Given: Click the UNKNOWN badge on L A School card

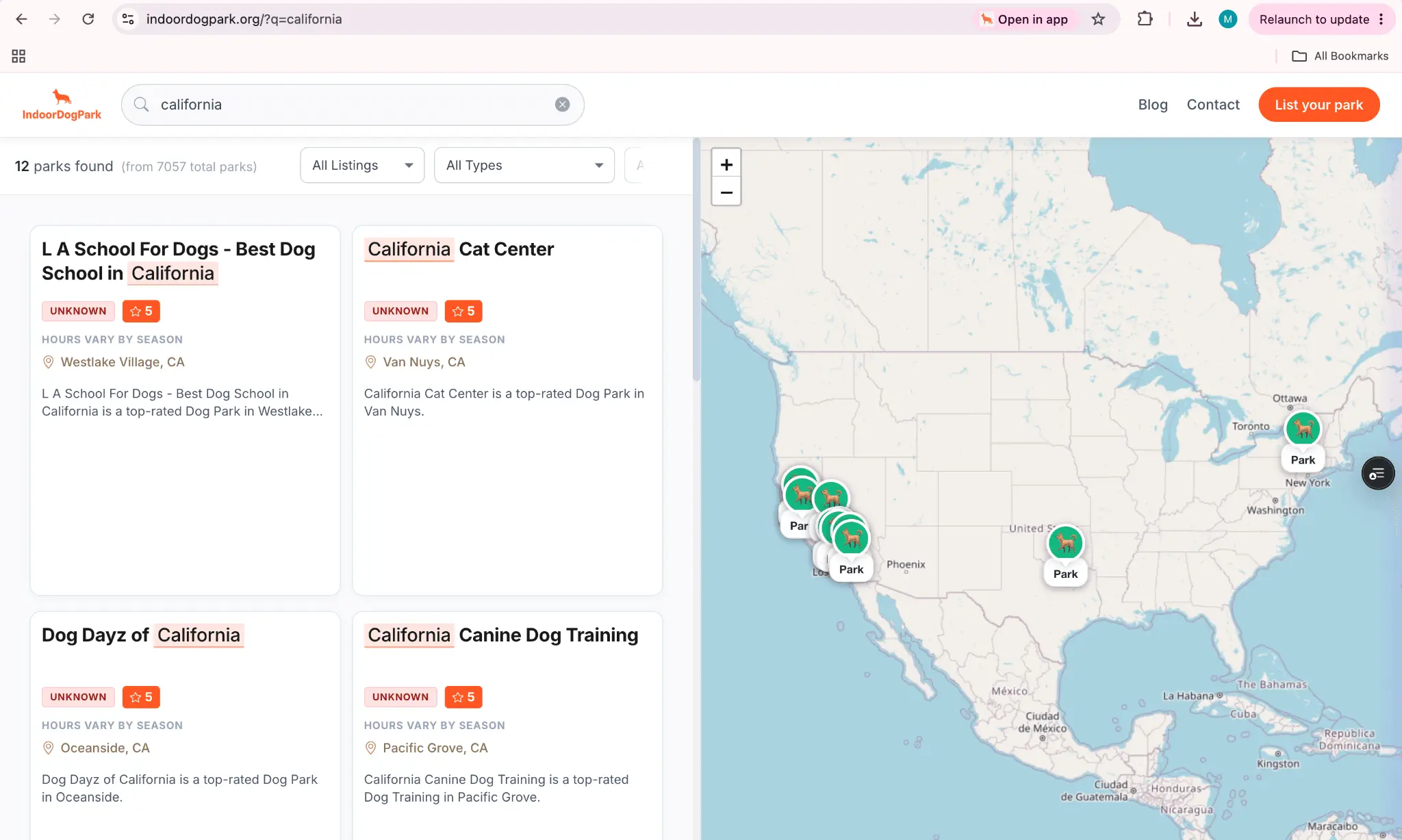Looking at the screenshot, I should click(x=78, y=311).
